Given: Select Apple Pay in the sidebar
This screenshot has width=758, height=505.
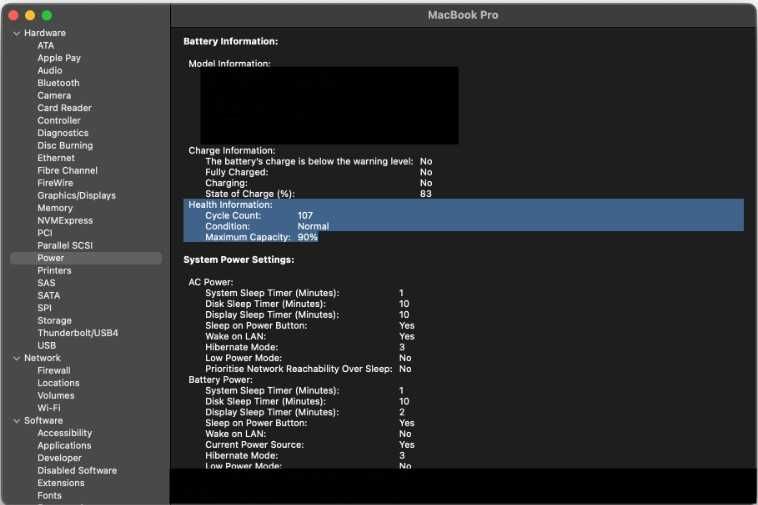Looking at the screenshot, I should tap(59, 58).
